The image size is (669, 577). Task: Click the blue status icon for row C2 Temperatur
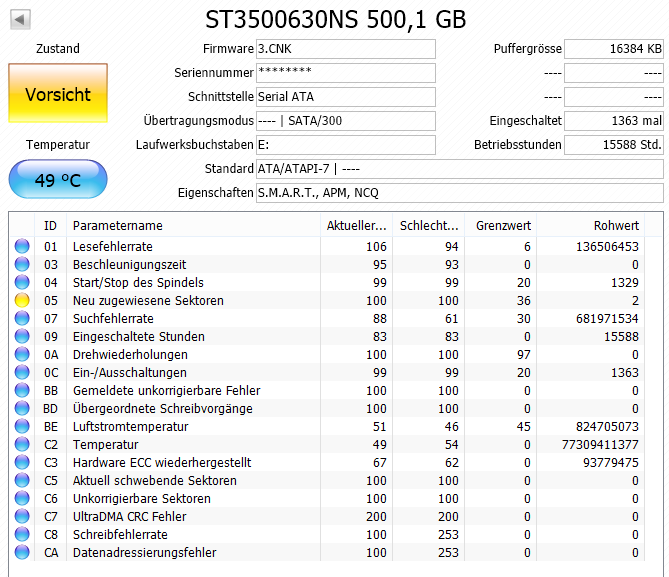(x=22, y=444)
